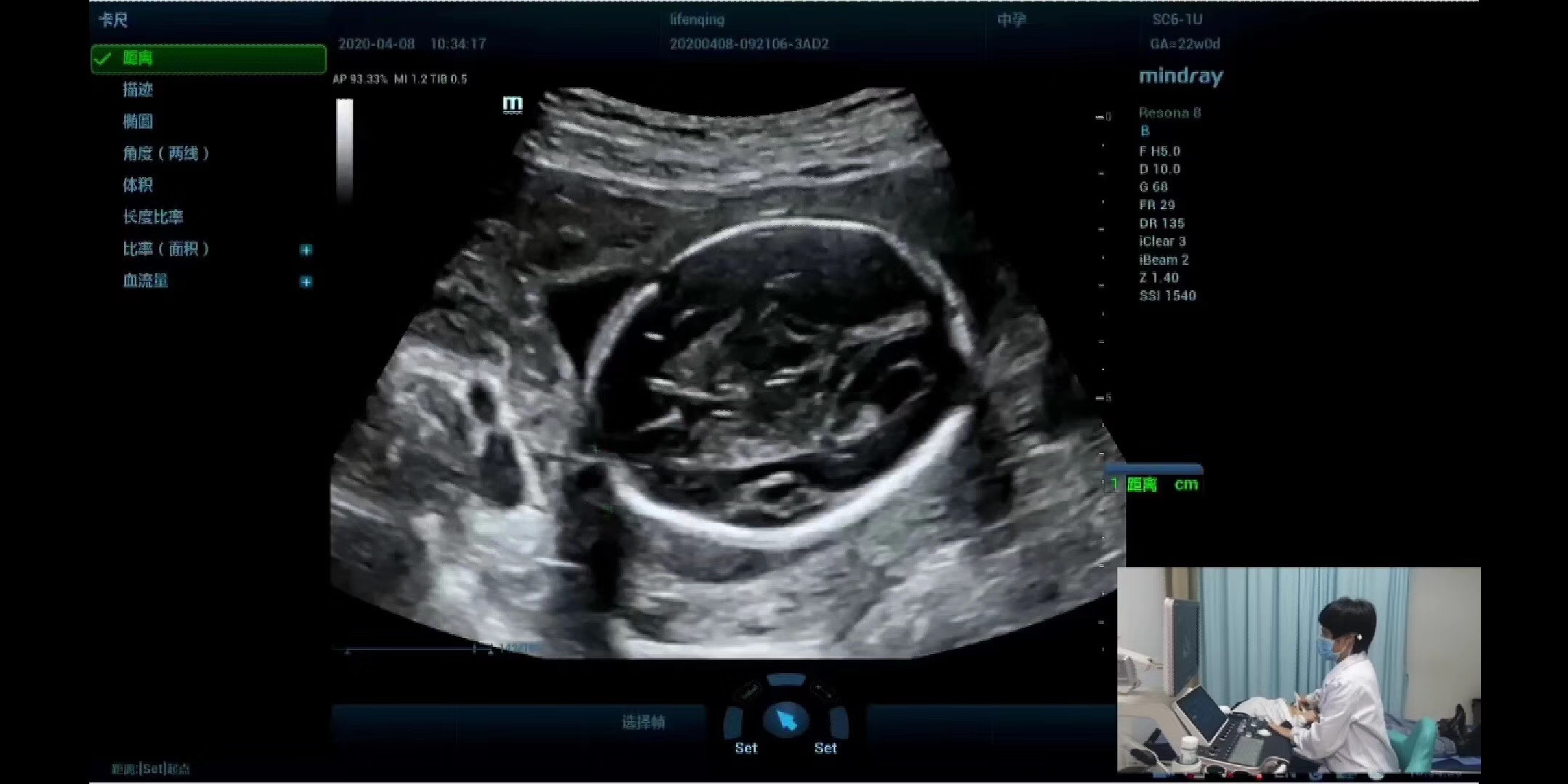Select 椭圆 ellipse measurement
1568x784 pixels.
coord(138,122)
